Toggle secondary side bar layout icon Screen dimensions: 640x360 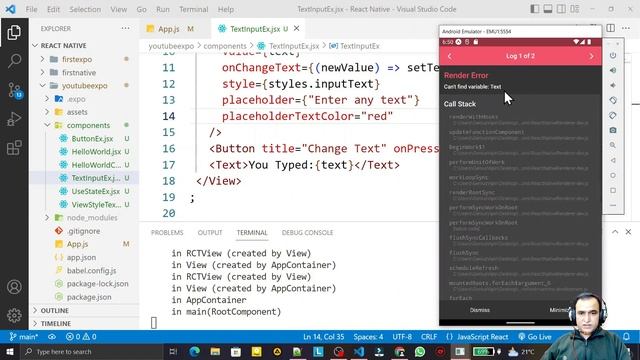[x=561, y=9]
